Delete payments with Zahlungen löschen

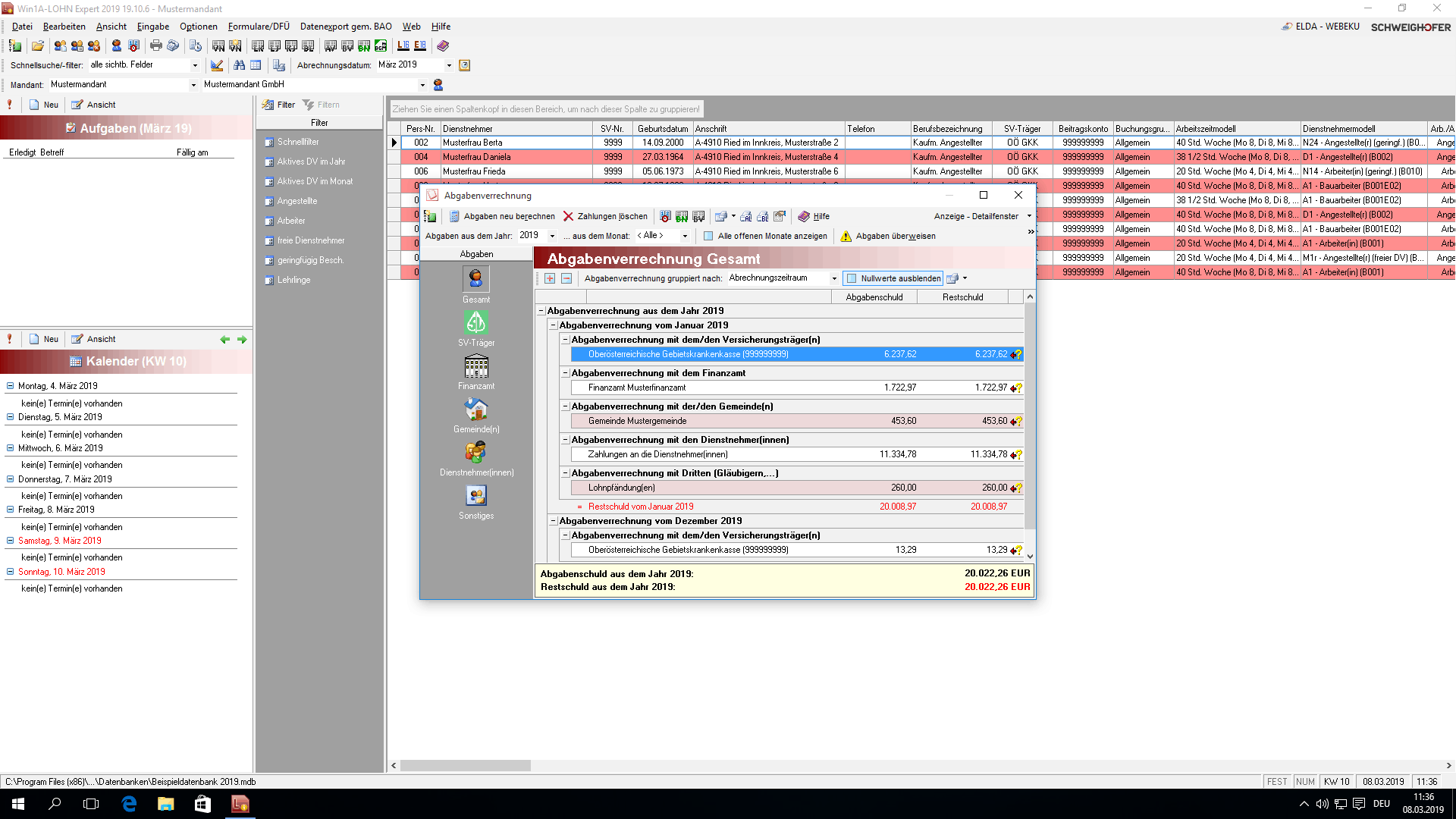[605, 216]
